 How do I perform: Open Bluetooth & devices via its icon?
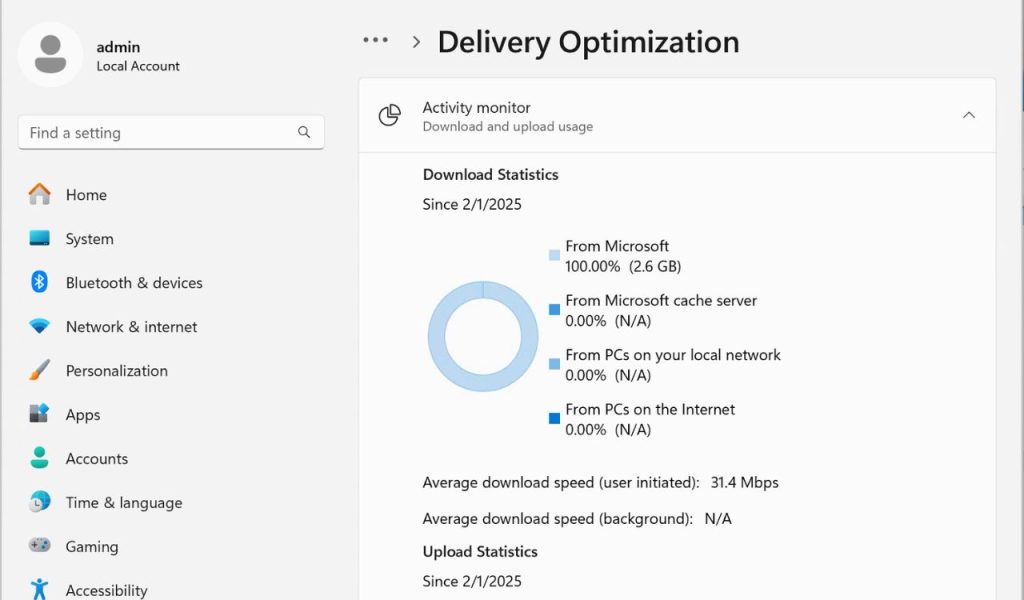point(38,283)
